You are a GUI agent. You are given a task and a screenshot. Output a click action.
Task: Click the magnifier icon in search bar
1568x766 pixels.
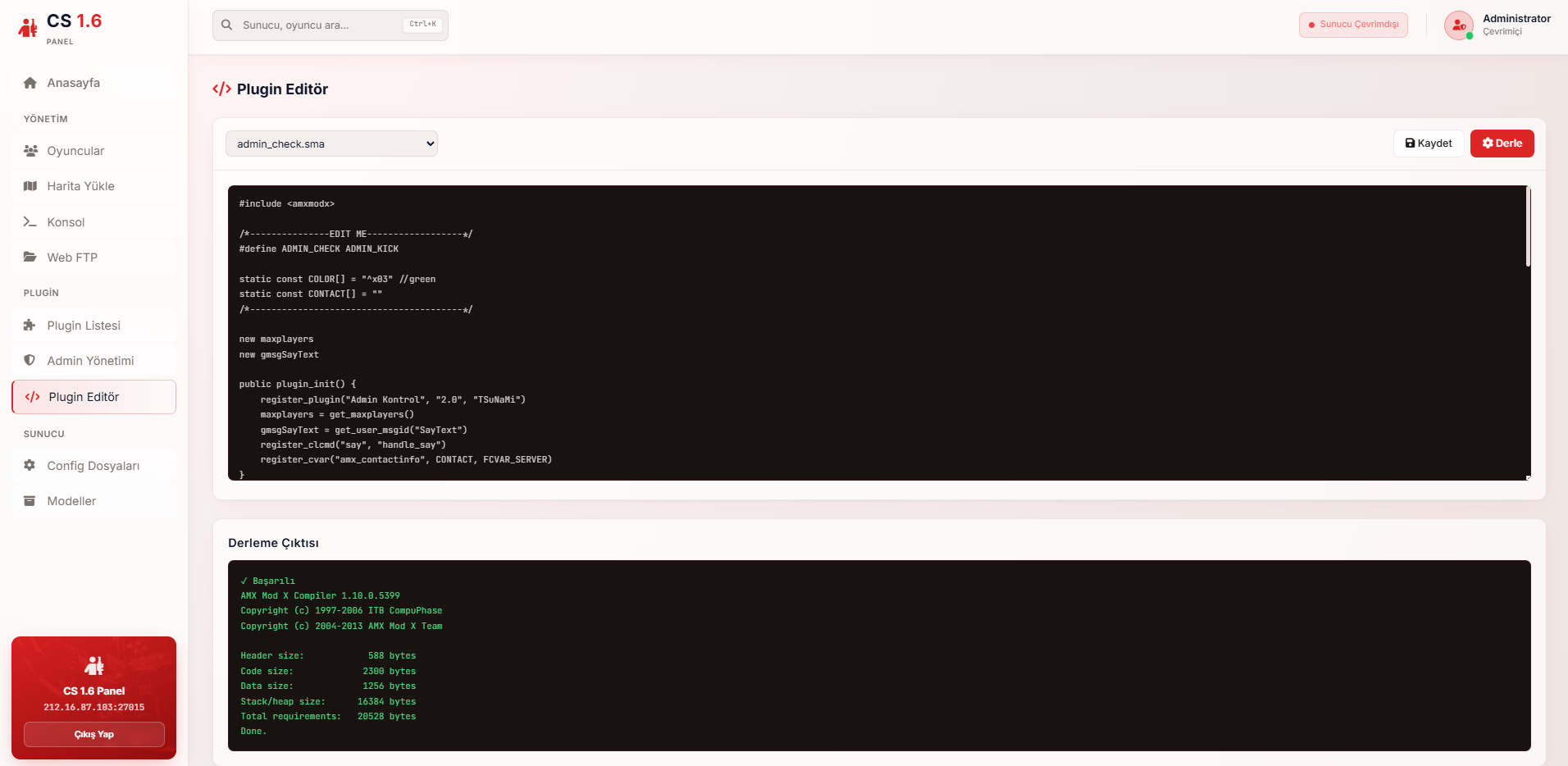(x=227, y=25)
